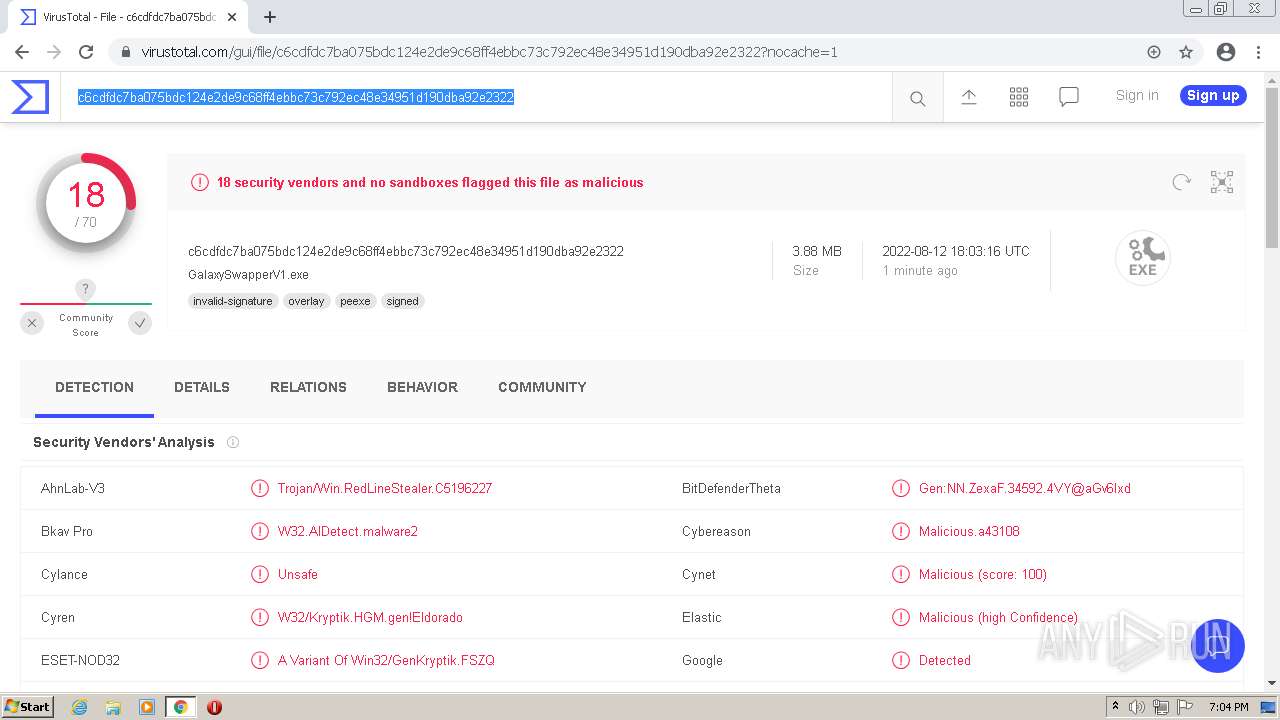
Task: Click the VirusTotal sigma logo
Action: point(30,97)
